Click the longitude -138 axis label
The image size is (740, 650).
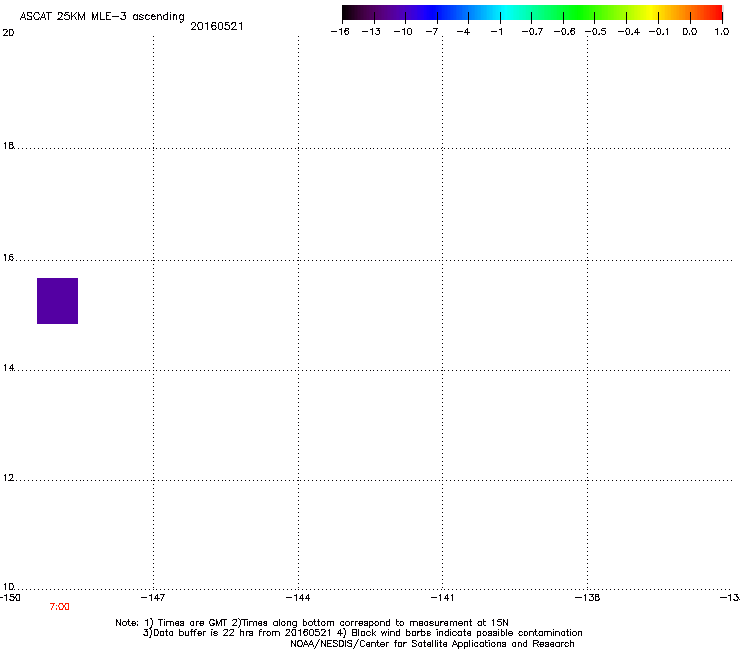588,598
